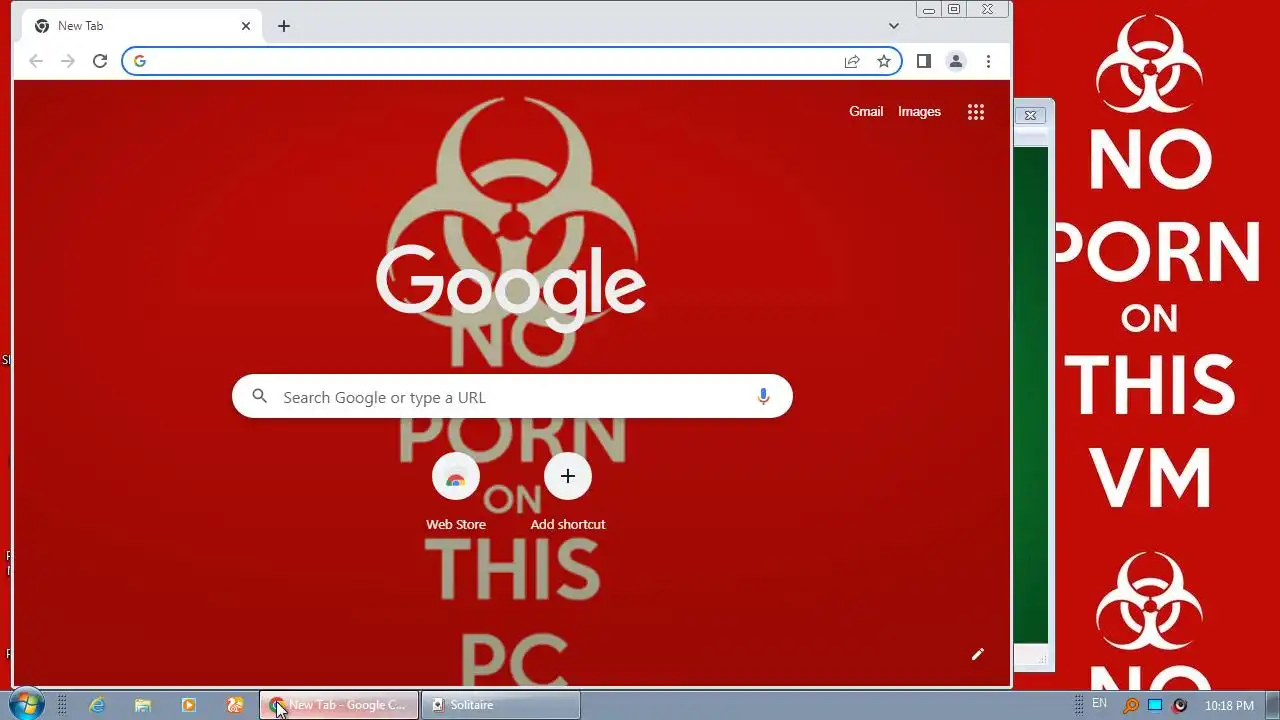
Task: Open the Chrome three-dot menu
Action: [988, 62]
